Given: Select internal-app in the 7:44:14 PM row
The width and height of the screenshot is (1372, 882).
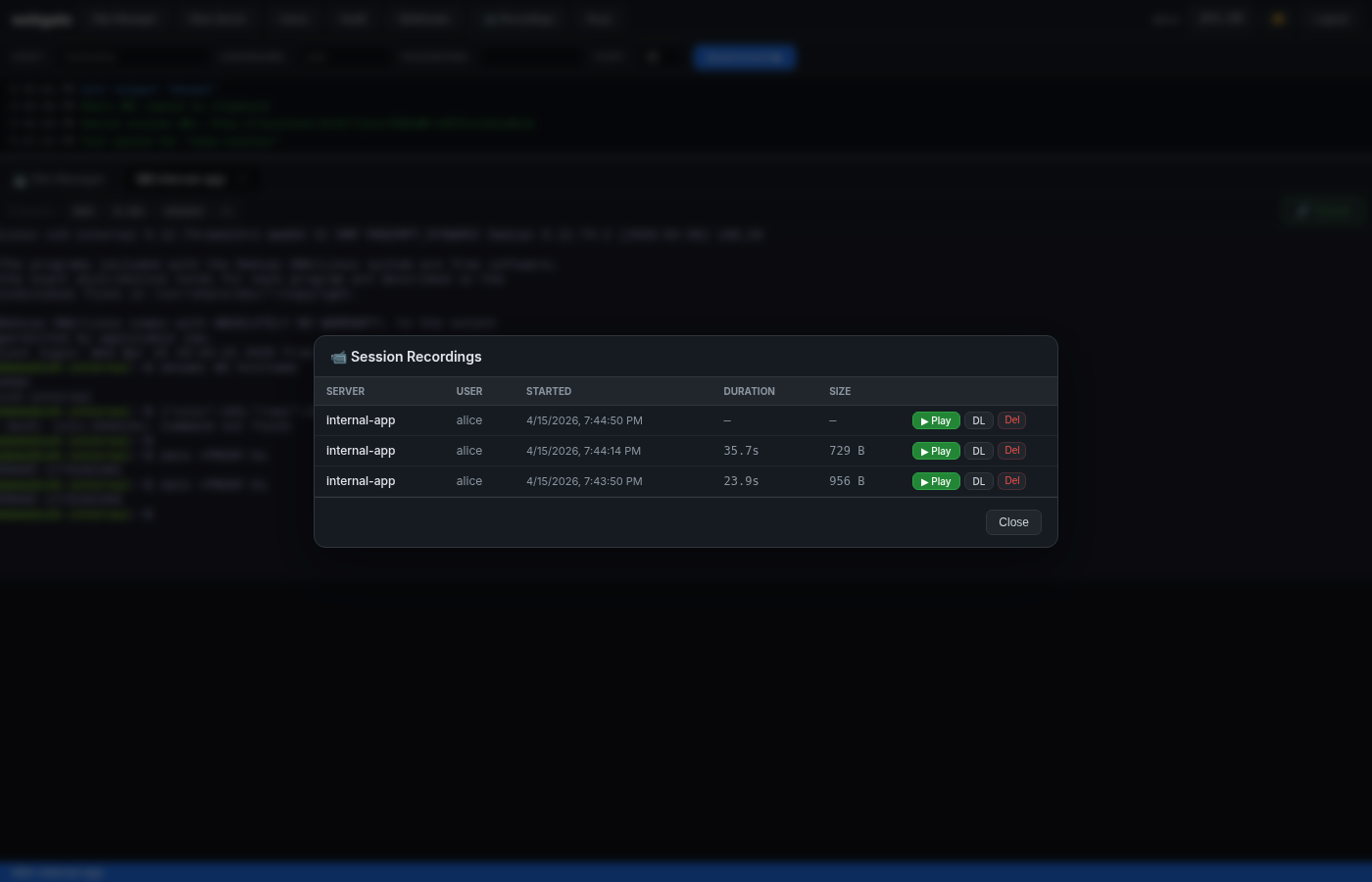Looking at the screenshot, I should point(361,451).
